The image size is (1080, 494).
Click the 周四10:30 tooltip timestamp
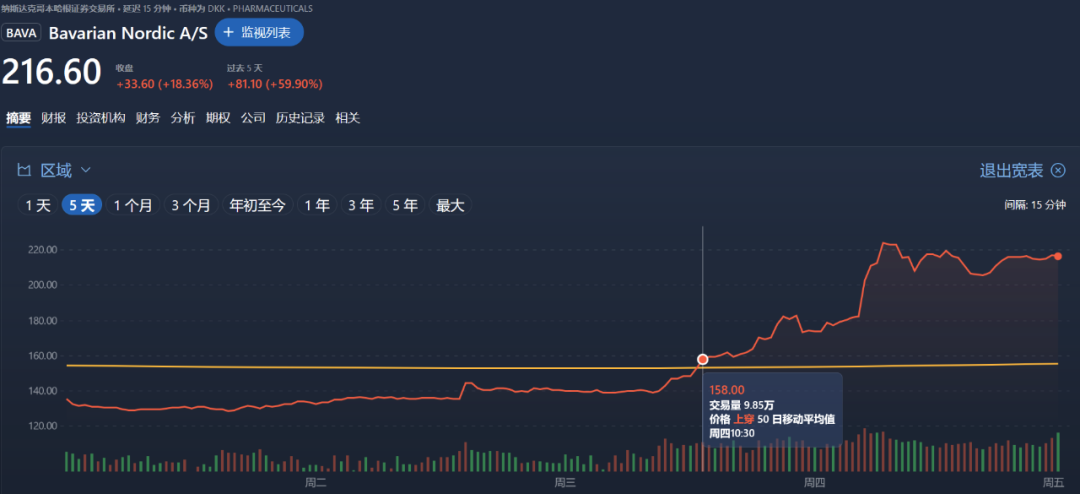pos(732,433)
